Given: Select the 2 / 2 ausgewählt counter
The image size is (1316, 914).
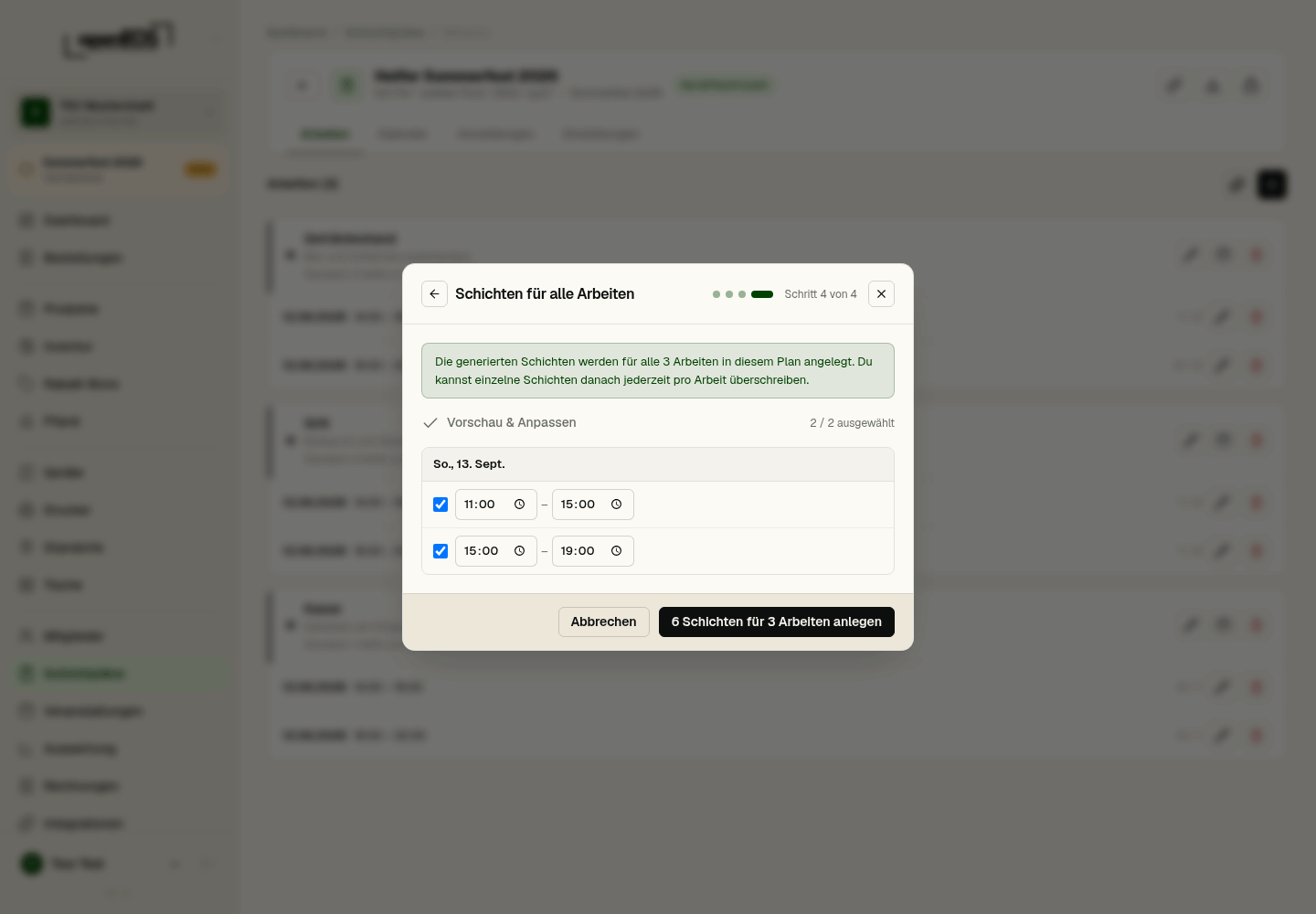Looking at the screenshot, I should 852,423.
